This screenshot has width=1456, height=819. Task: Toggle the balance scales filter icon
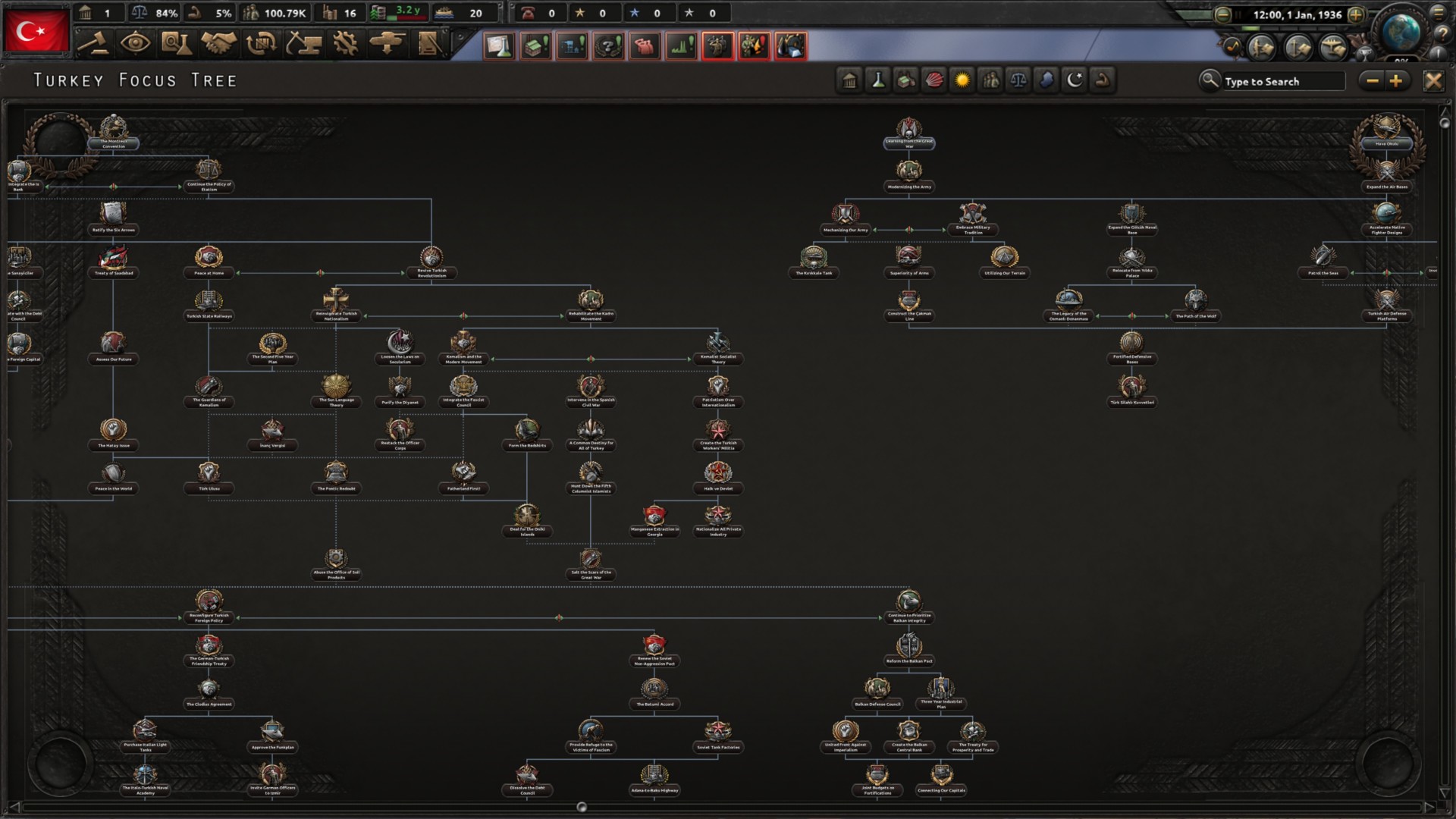click(1018, 80)
